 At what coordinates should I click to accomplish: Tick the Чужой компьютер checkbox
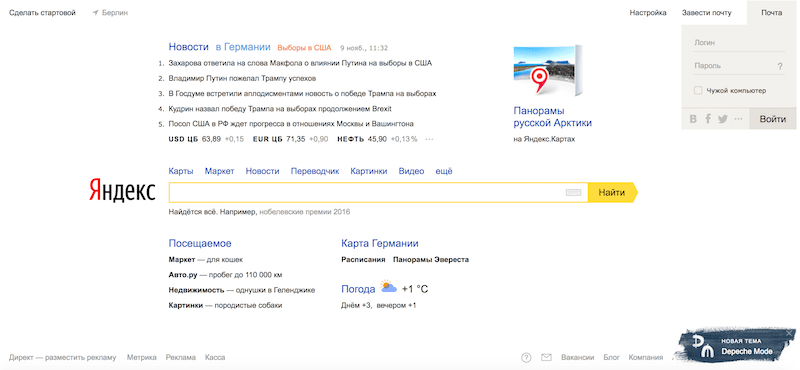tap(697, 90)
